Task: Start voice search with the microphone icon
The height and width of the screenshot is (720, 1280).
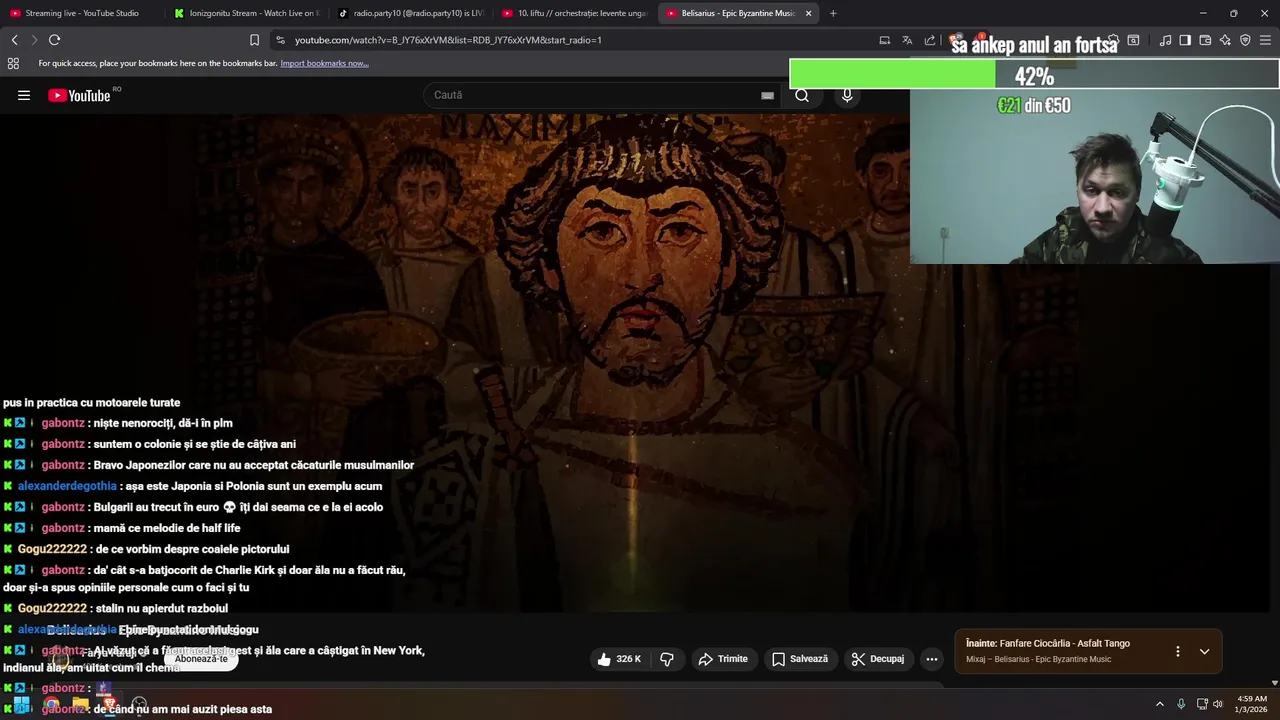Action: click(847, 95)
